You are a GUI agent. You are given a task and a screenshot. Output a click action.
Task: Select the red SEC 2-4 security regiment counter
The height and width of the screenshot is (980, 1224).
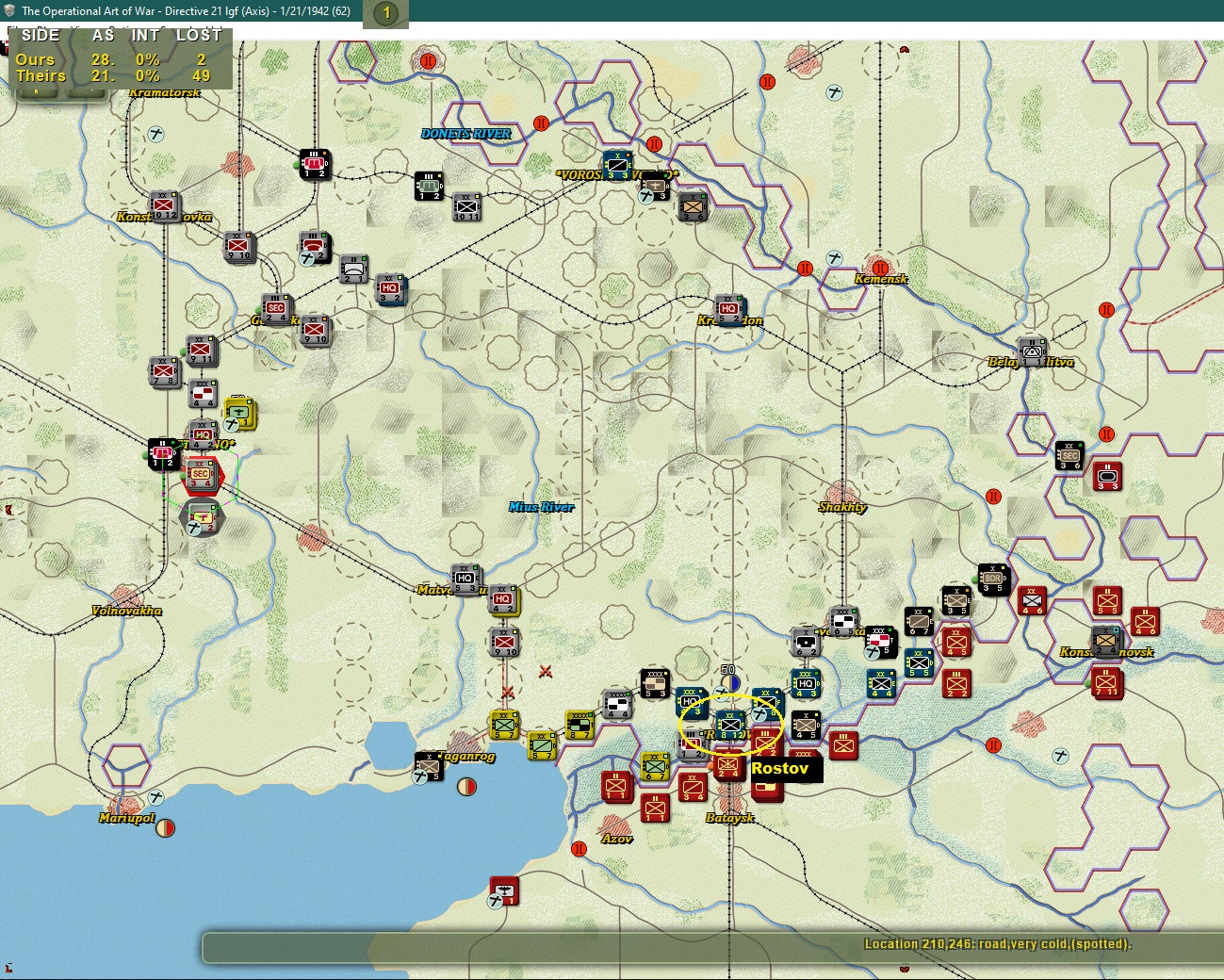pos(276,309)
